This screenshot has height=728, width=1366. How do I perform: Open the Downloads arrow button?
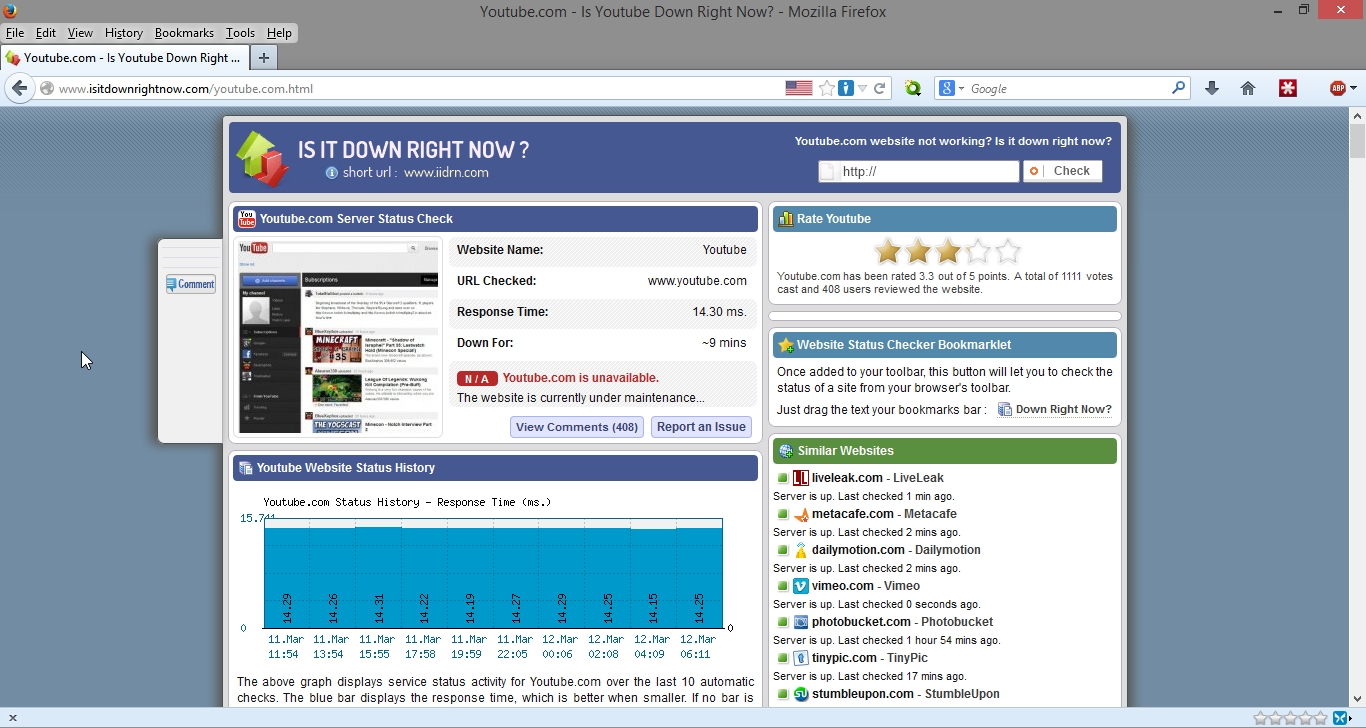[1212, 88]
